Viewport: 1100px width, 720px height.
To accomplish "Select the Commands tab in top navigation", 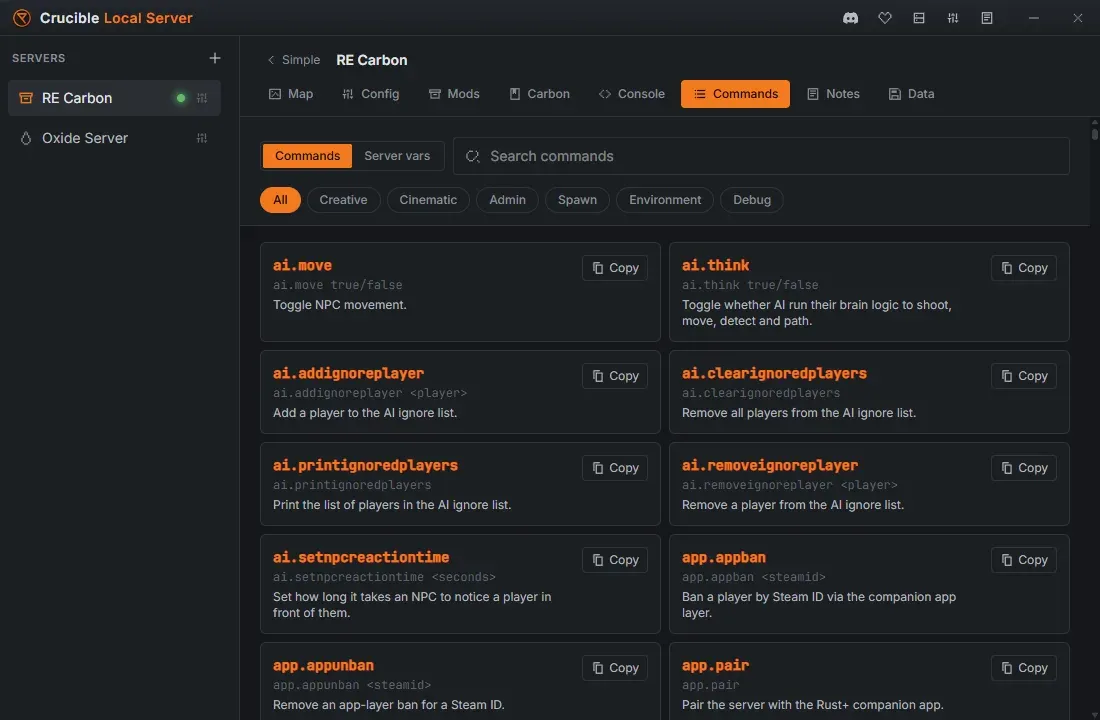I will 735,94.
